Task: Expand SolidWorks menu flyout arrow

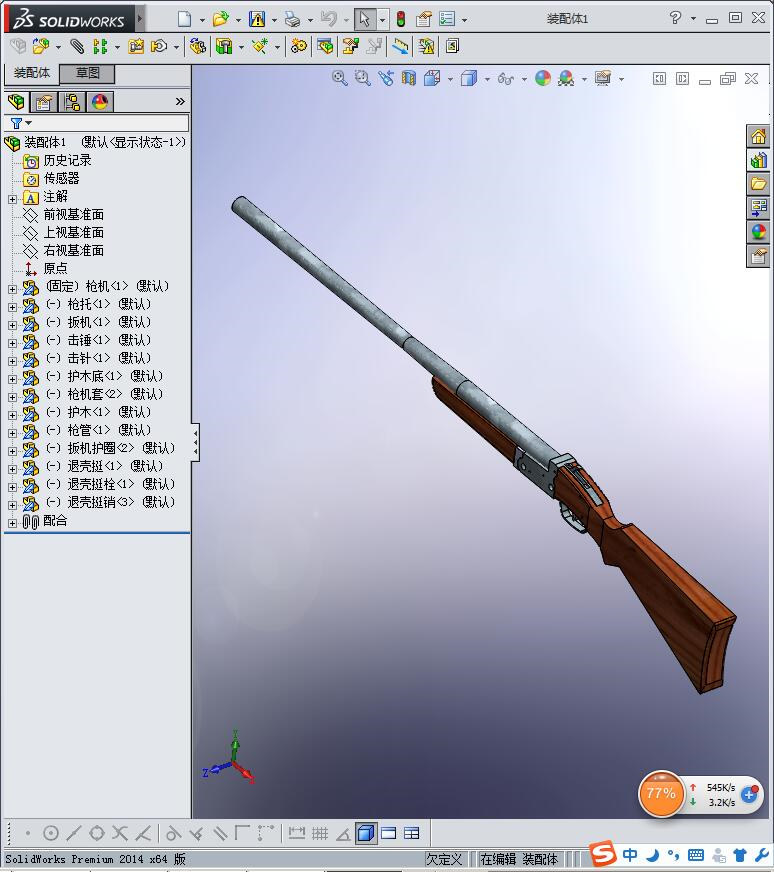Action: coord(140,19)
